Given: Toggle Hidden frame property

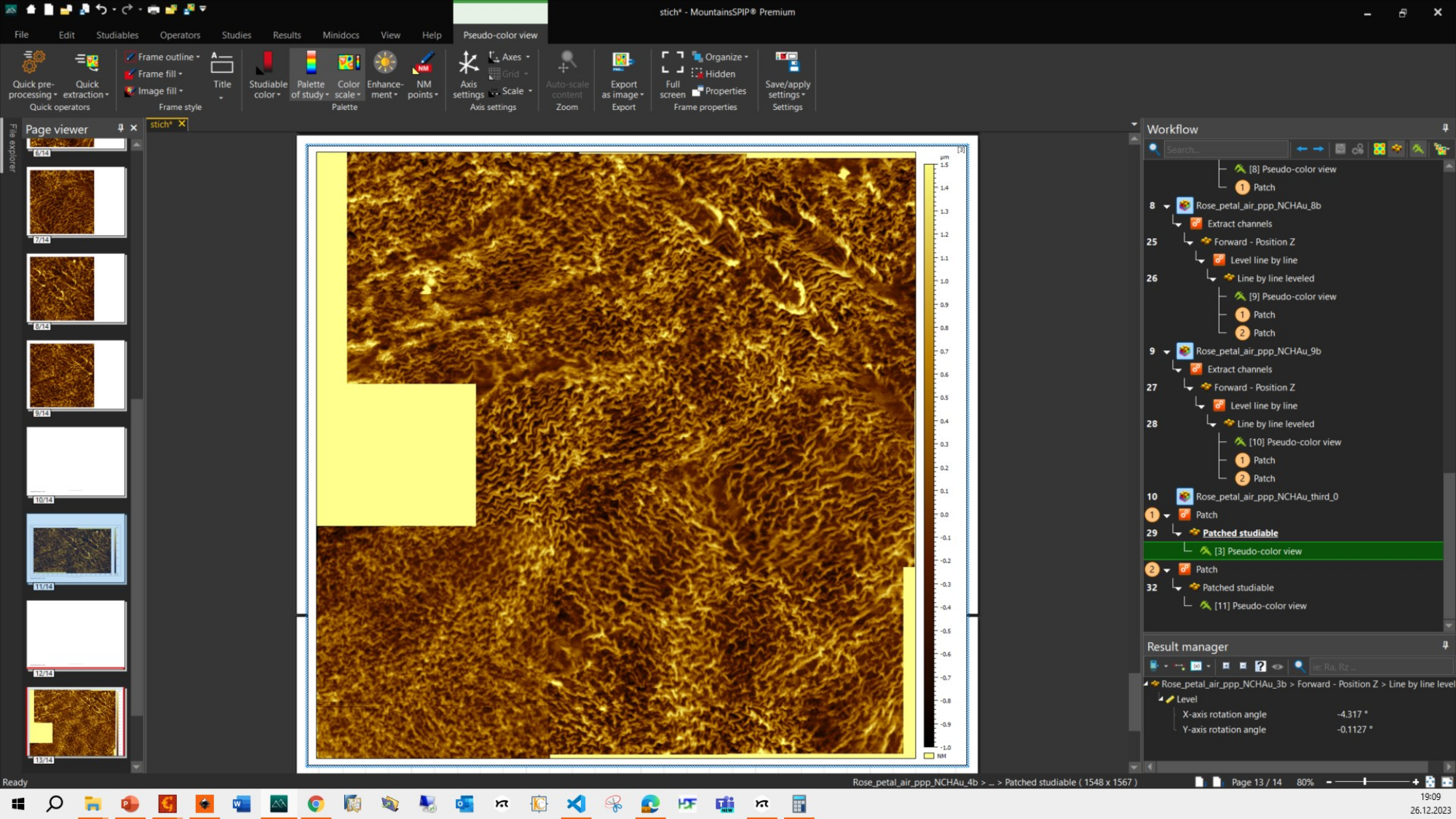Looking at the screenshot, I should tap(713, 74).
